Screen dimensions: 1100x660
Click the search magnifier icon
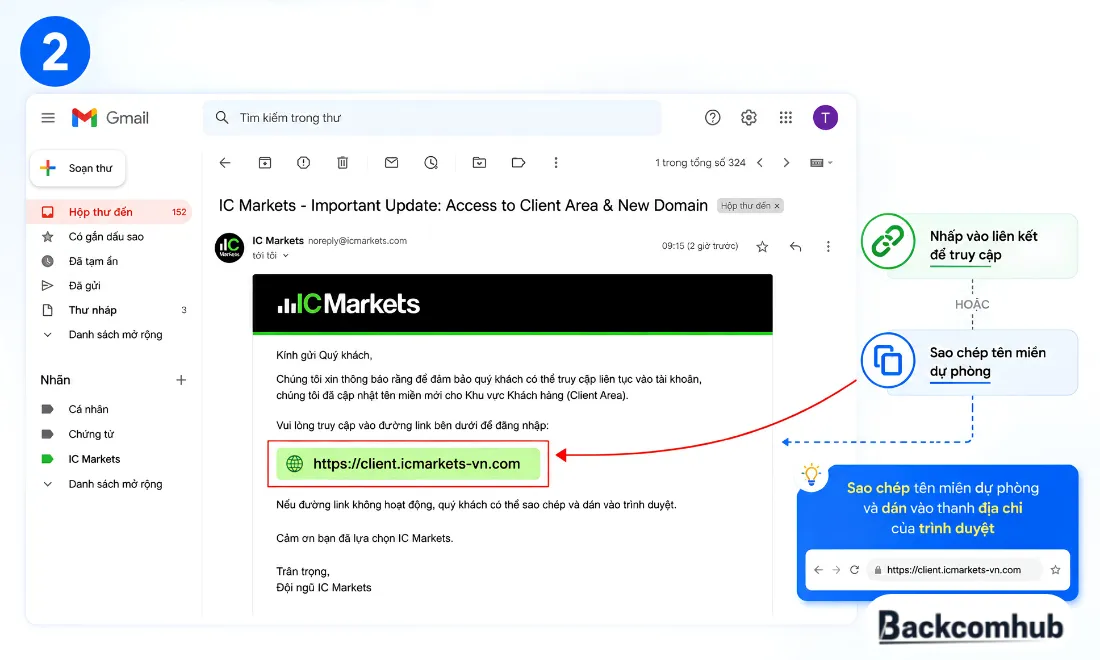tap(222, 117)
